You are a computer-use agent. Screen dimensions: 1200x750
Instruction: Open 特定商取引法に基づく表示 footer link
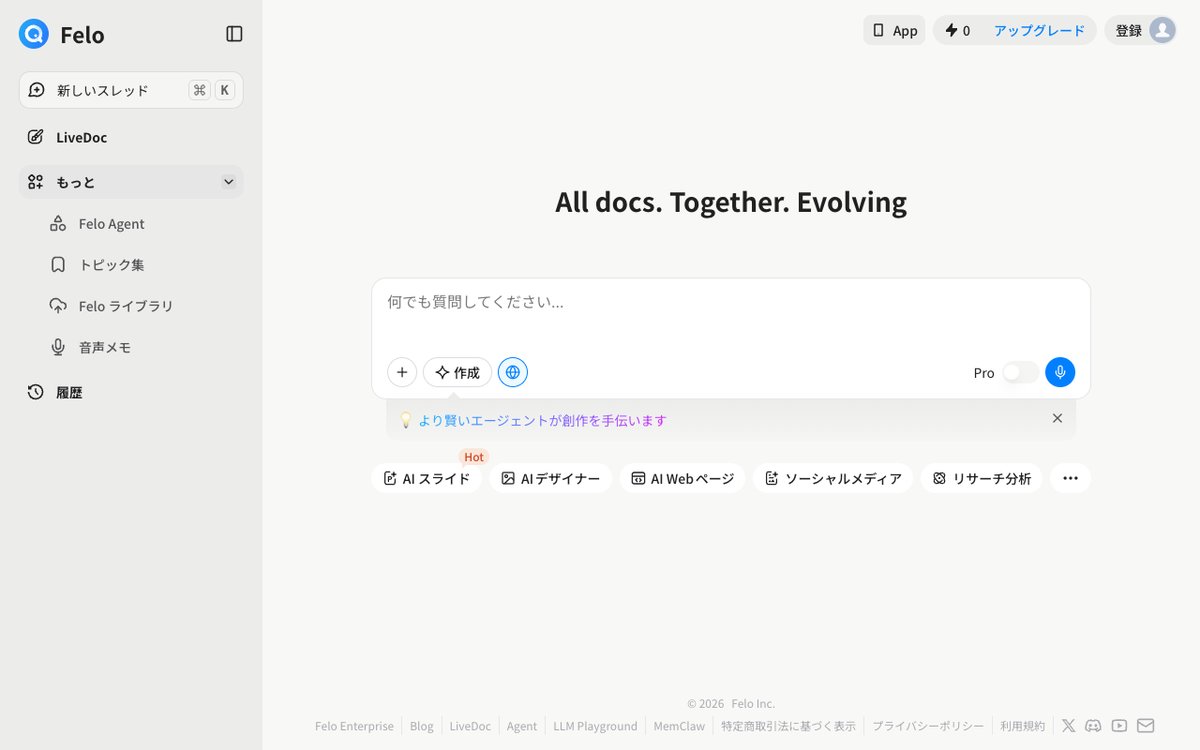pyautogui.click(x=788, y=726)
